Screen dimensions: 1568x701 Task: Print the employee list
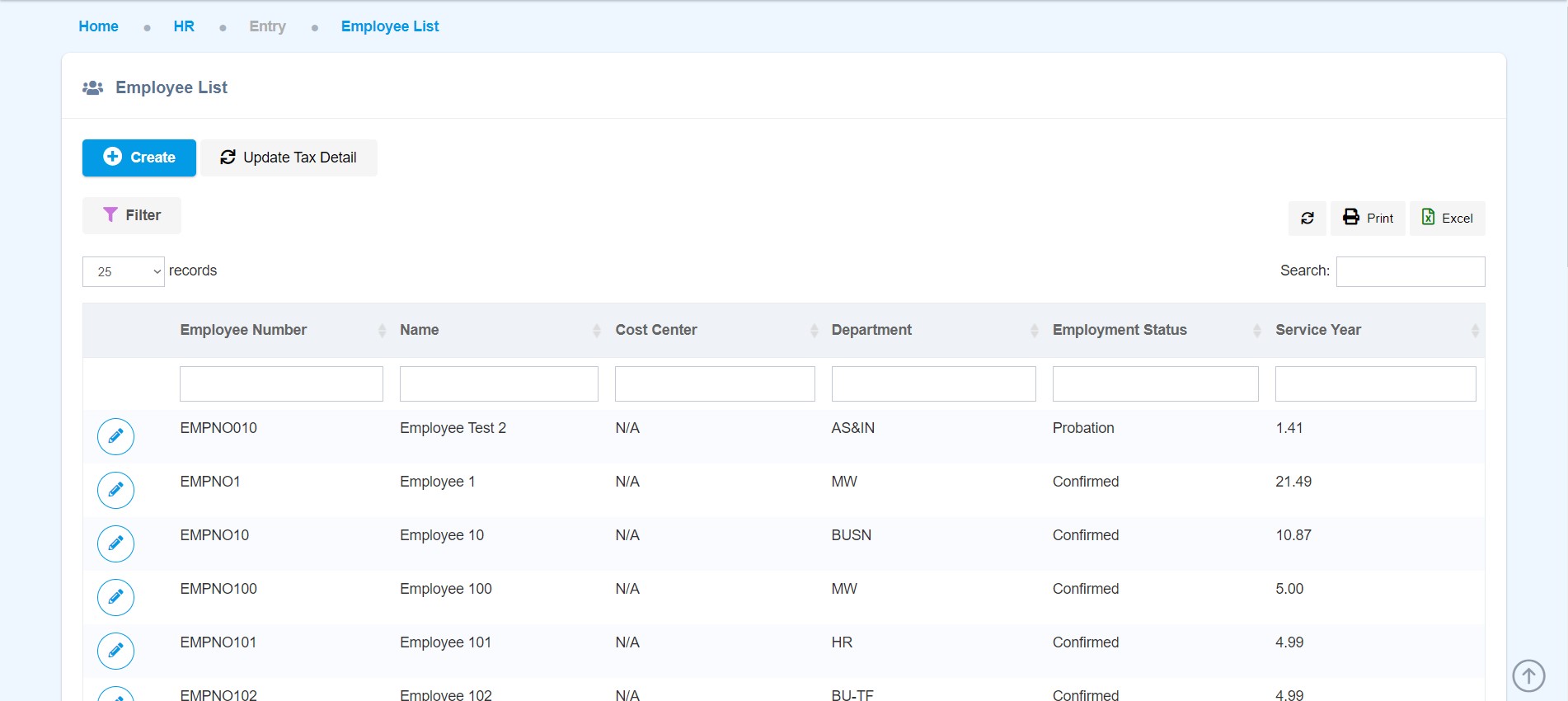coord(1368,219)
